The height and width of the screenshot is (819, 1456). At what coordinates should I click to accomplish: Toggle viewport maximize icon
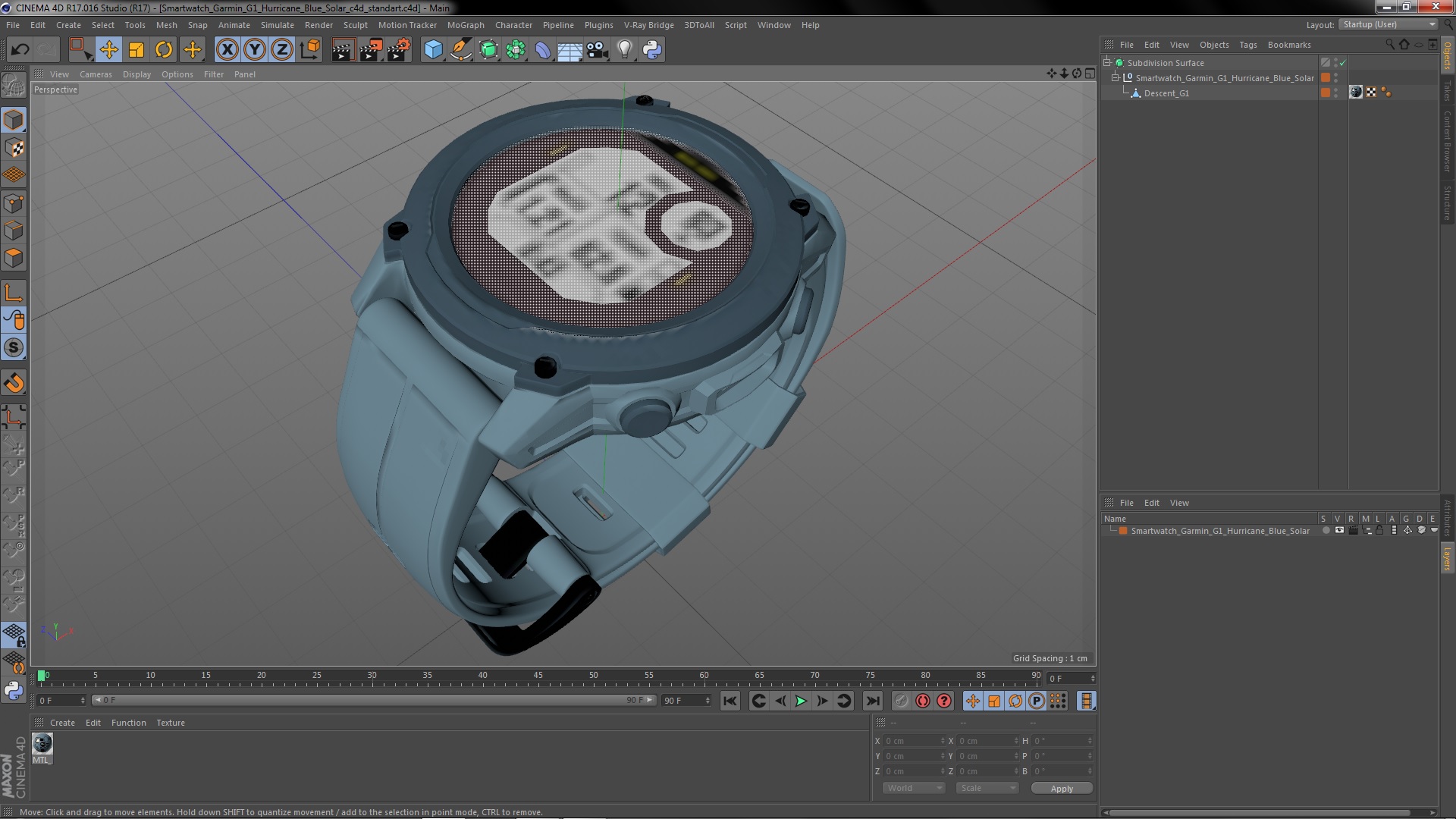click(x=1090, y=74)
